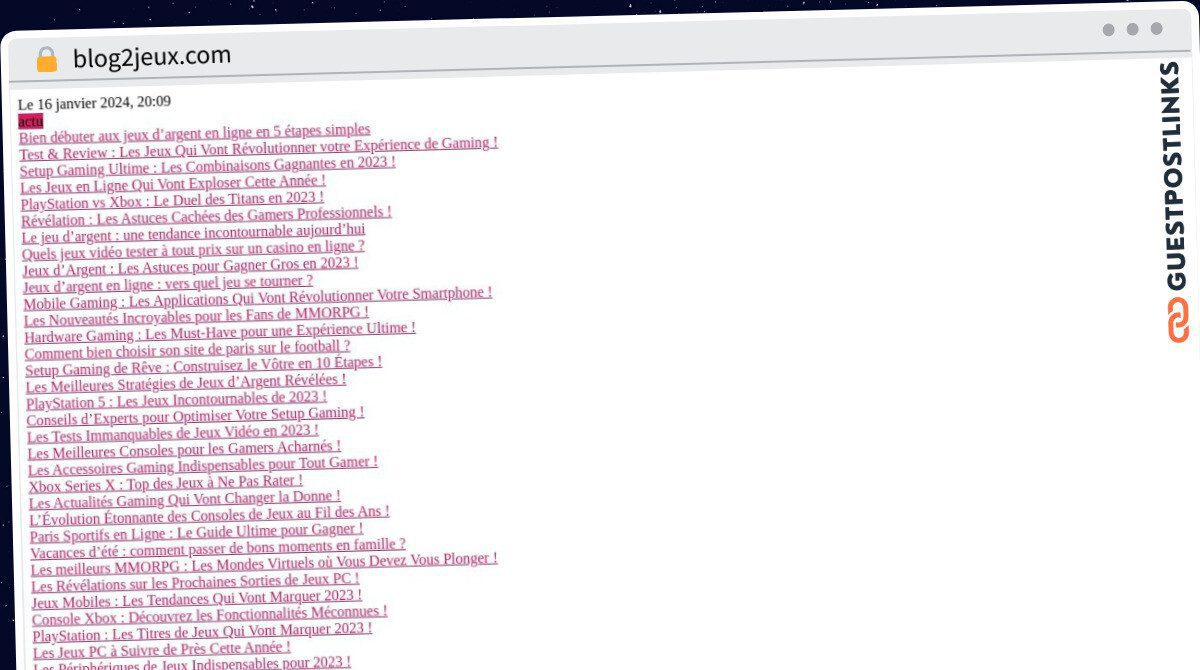The image size is (1200, 670).
Task: Open 'PlayStation : Les Titres de Jeux' link
Action: [x=202, y=634]
